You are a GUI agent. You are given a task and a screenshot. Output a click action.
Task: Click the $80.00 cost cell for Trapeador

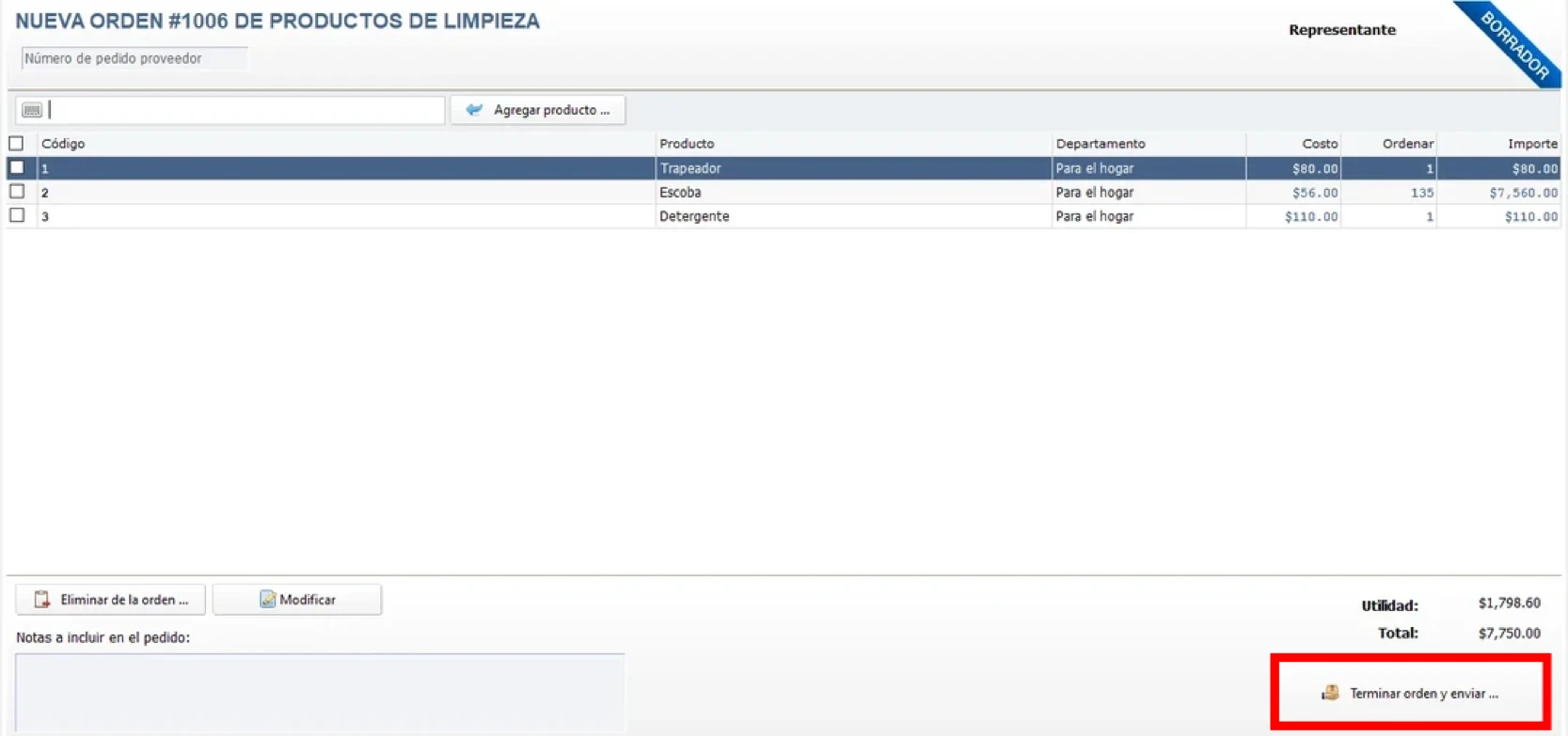1293,168
